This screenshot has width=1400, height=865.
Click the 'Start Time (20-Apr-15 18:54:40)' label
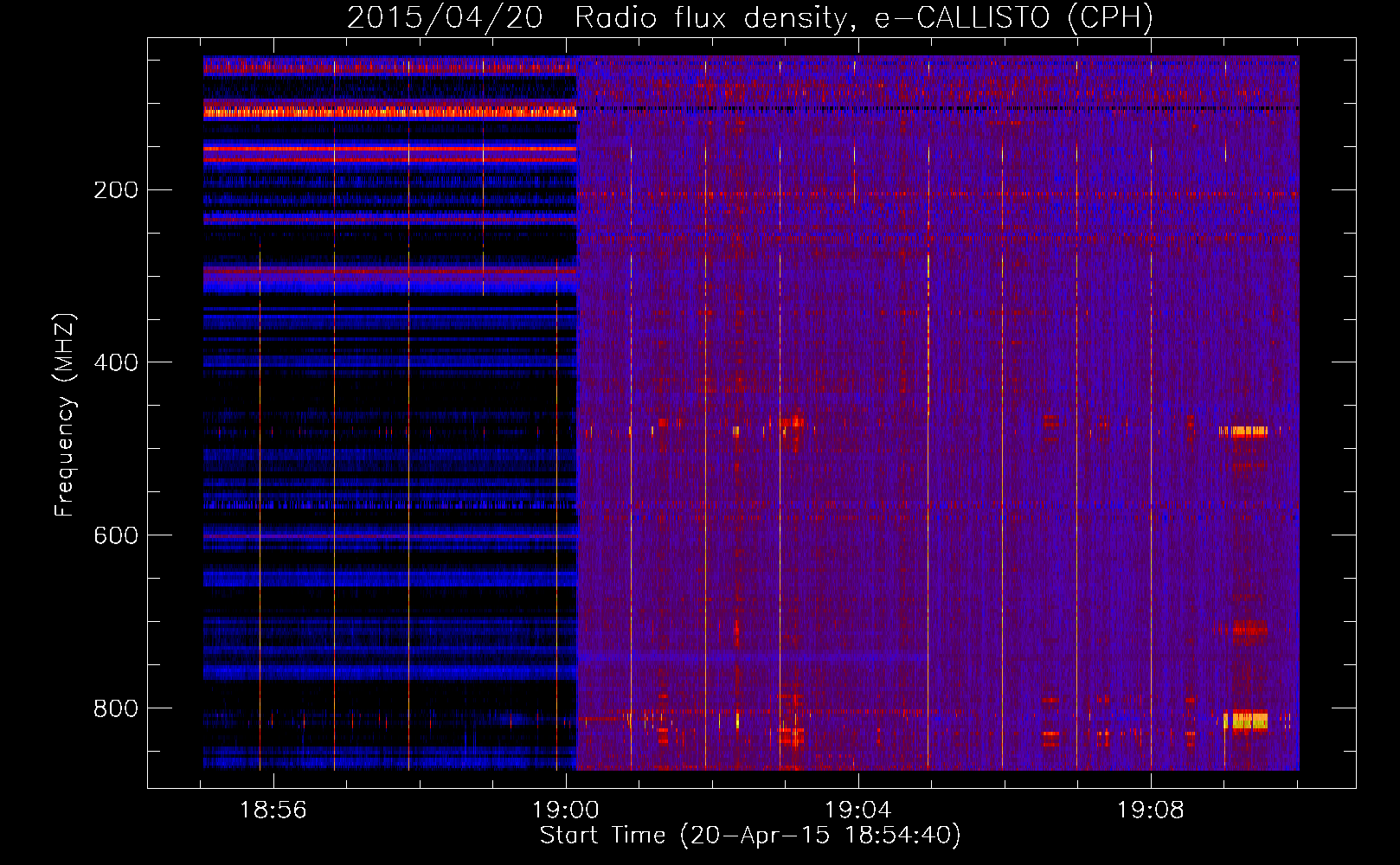(750, 836)
